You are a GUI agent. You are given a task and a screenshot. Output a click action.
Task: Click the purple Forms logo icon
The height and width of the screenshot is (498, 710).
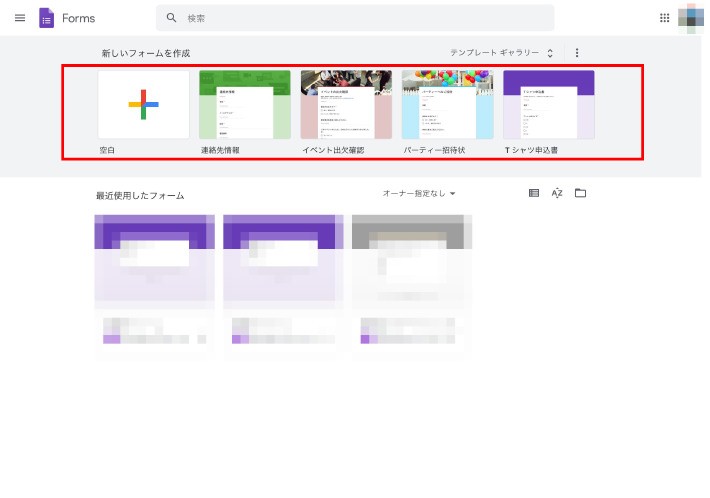[47, 18]
